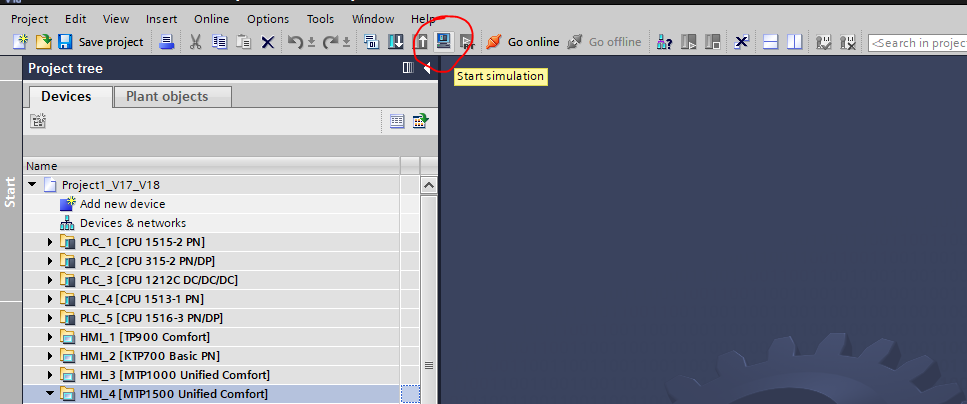Click the Copy icon in toolbar
Screen dimensions: 967x404
tap(220, 41)
